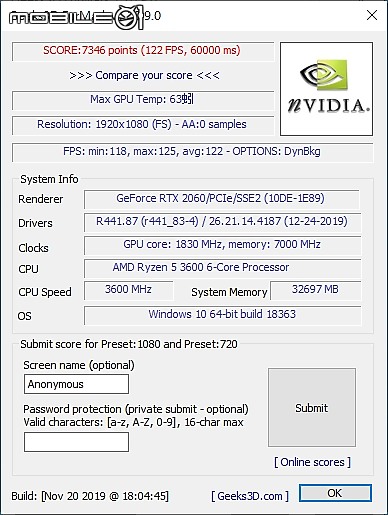Select the AMD Ryzen 5 3600 CPU field

222,268
